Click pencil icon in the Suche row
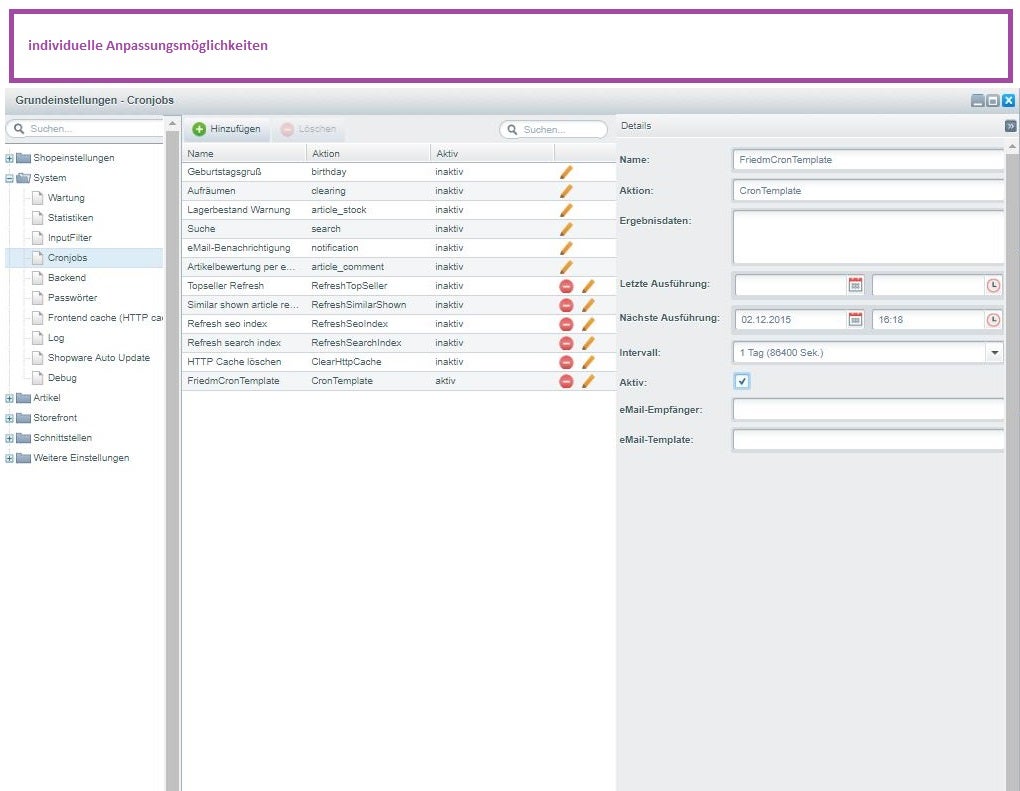 coord(566,228)
